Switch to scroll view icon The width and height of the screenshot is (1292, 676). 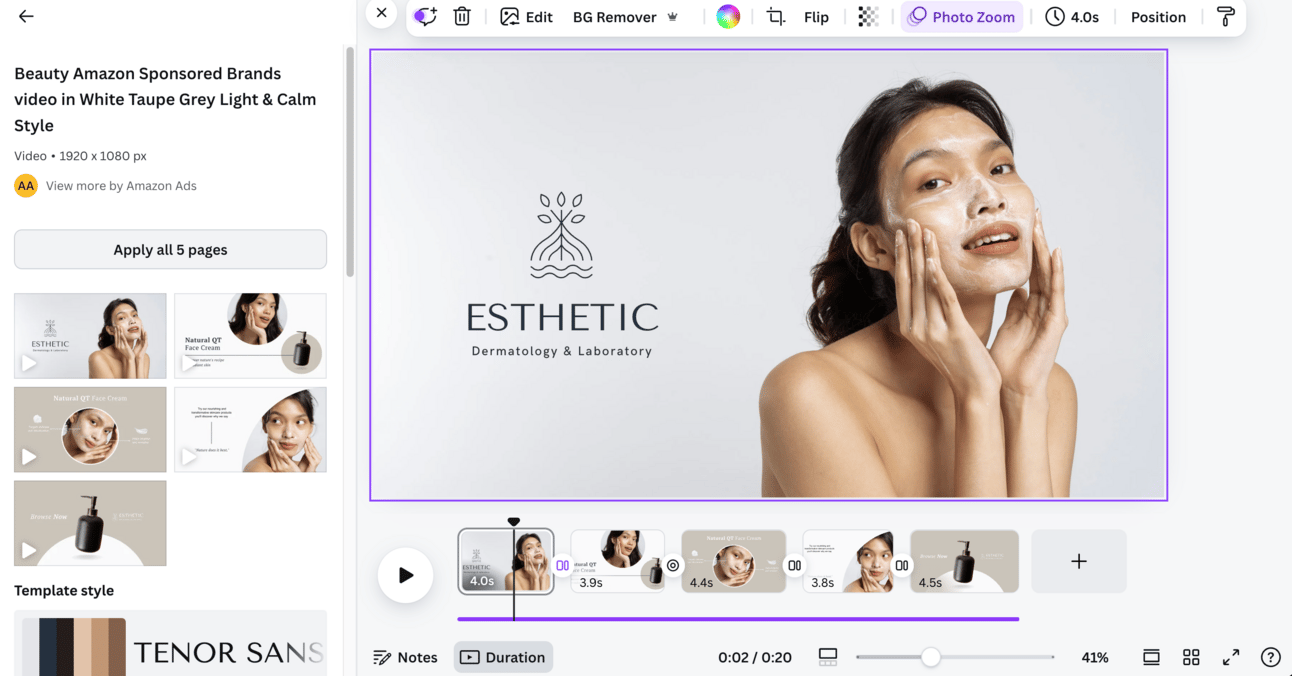[1151, 657]
